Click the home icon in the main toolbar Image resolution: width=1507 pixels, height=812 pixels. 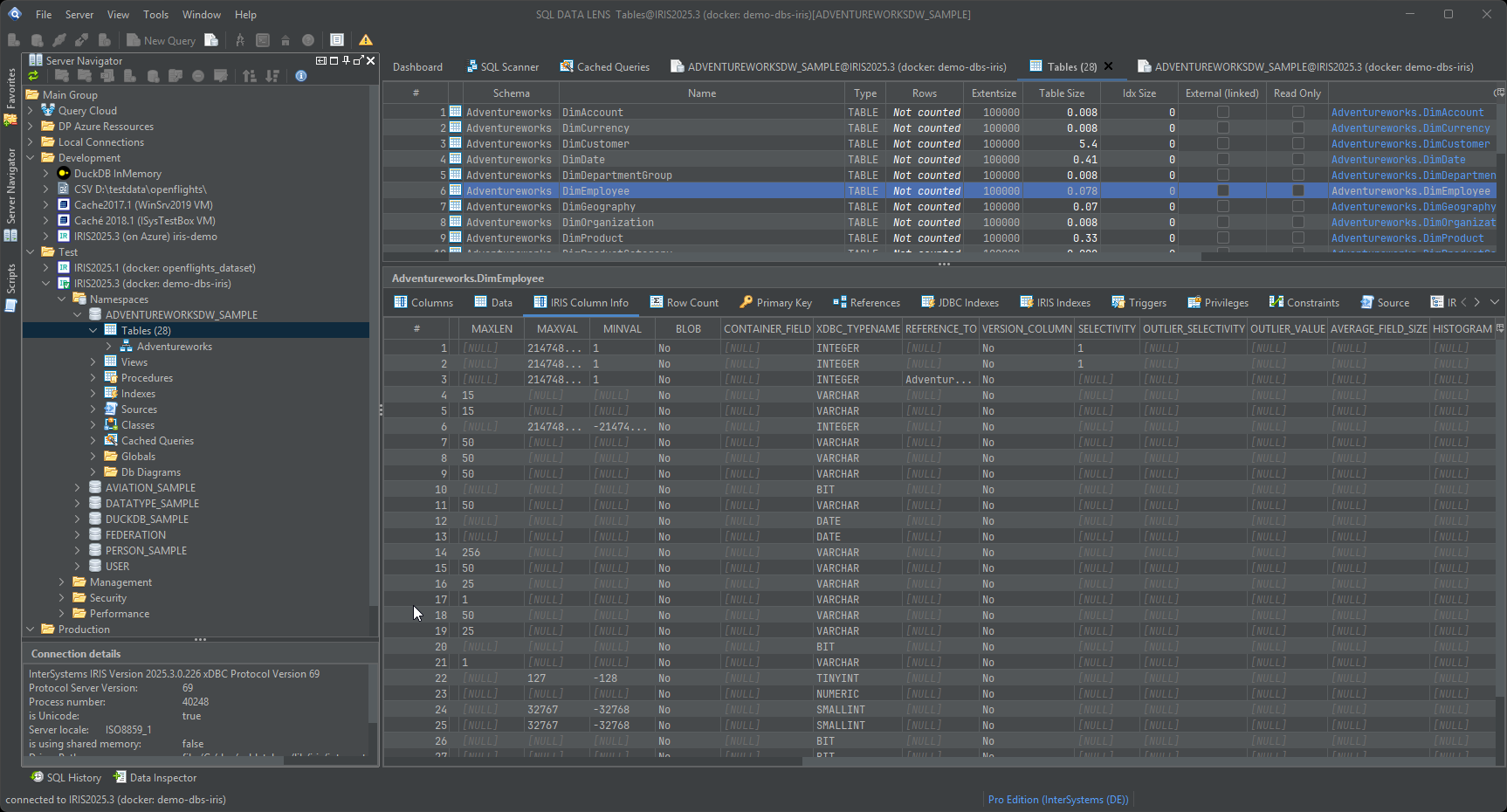pyautogui.click(x=286, y=40)
